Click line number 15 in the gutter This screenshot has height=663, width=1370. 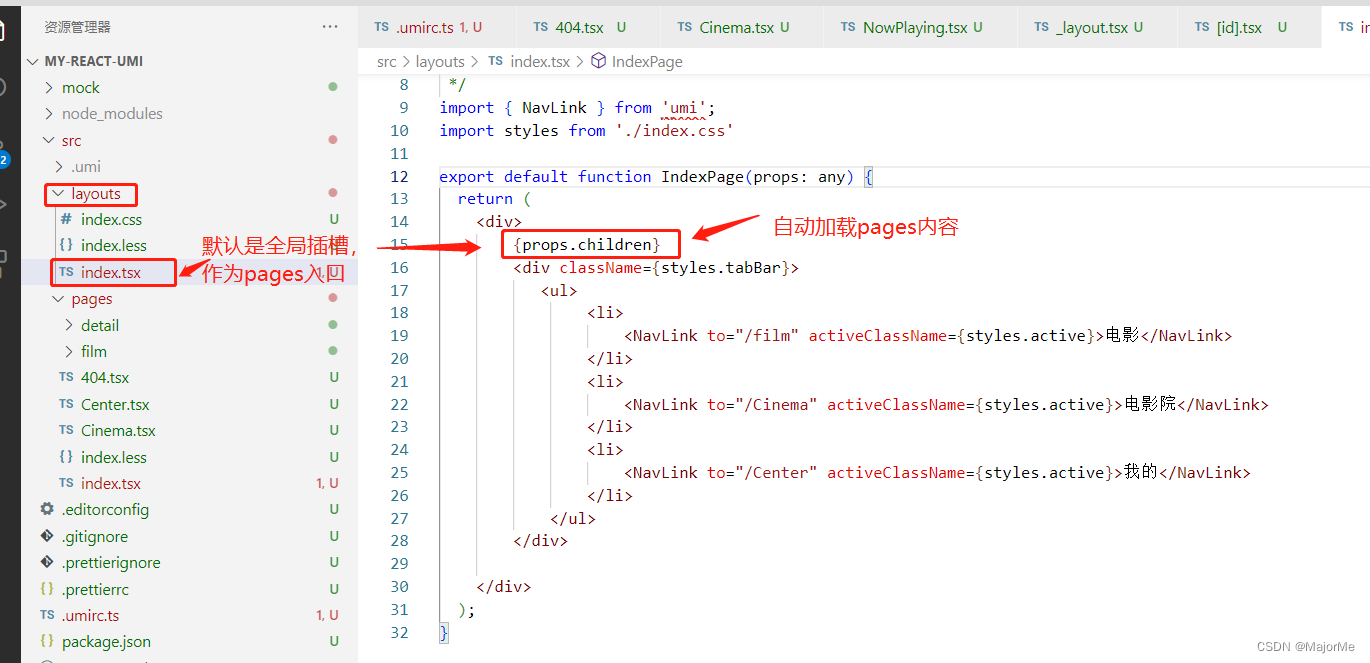(x=399, y=244)
